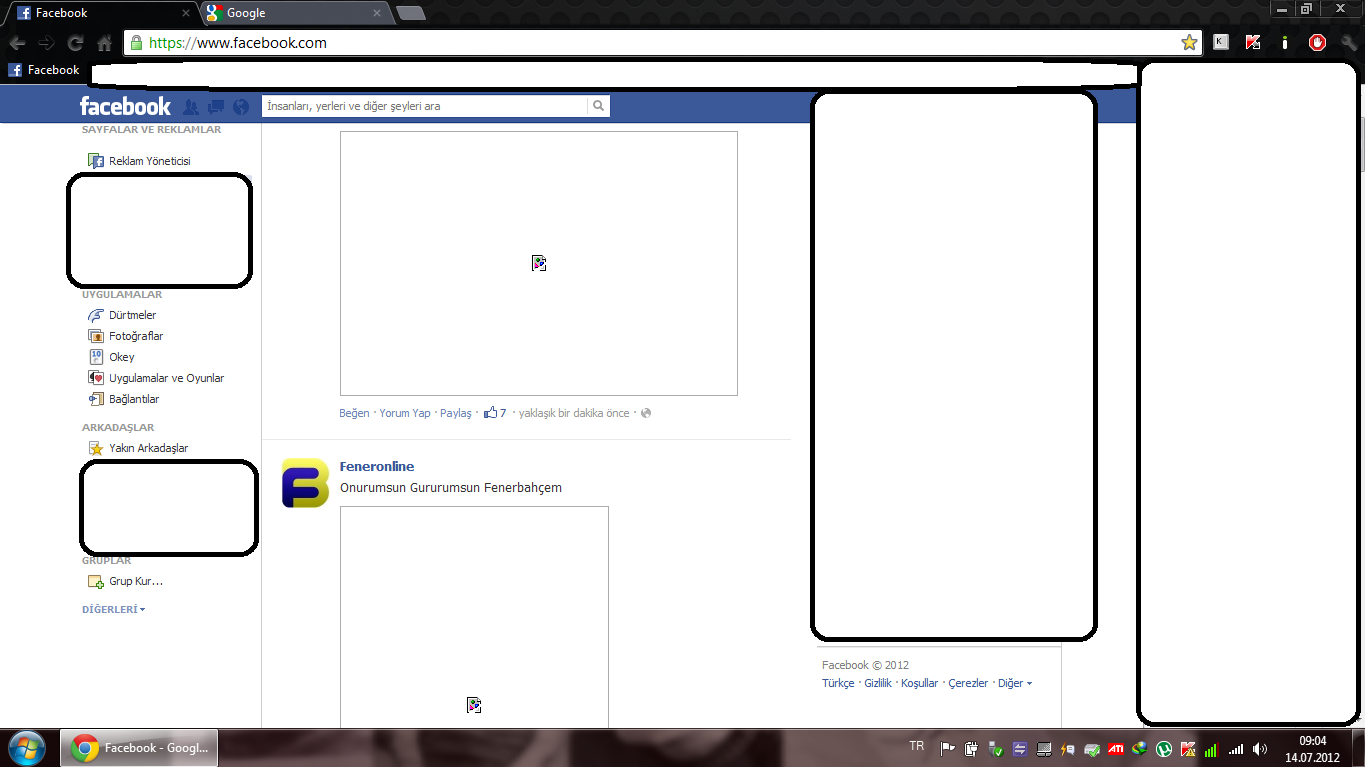Click the Dürtmeler poke icon
This screenshot has height=767, width=1365.
click(x=96, y=315)
